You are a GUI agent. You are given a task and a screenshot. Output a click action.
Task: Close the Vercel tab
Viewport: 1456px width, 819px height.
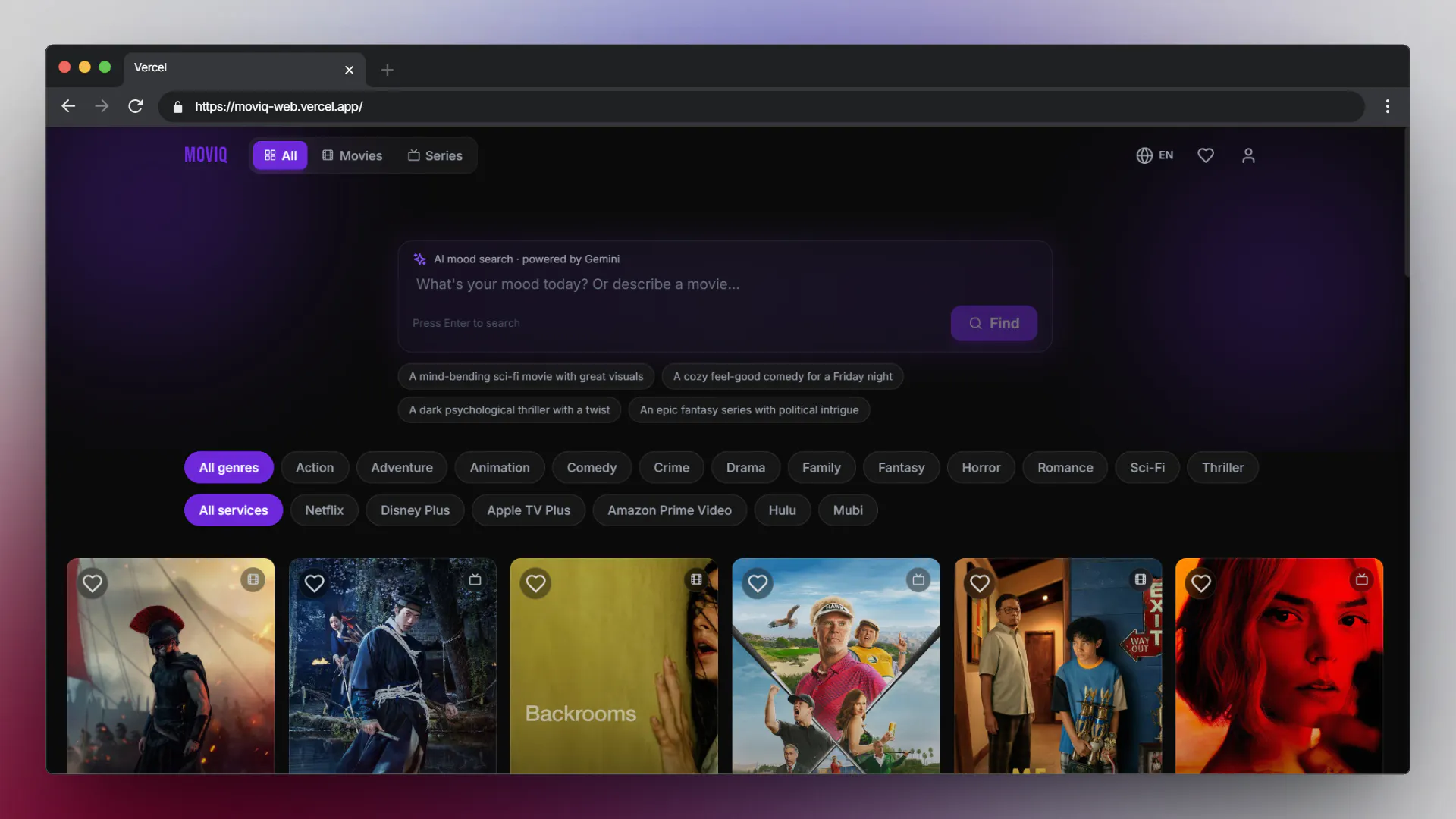349,70
